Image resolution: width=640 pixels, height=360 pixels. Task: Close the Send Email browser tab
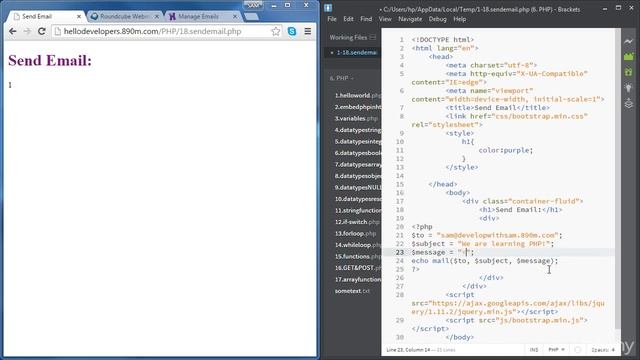tap(79, 16)
